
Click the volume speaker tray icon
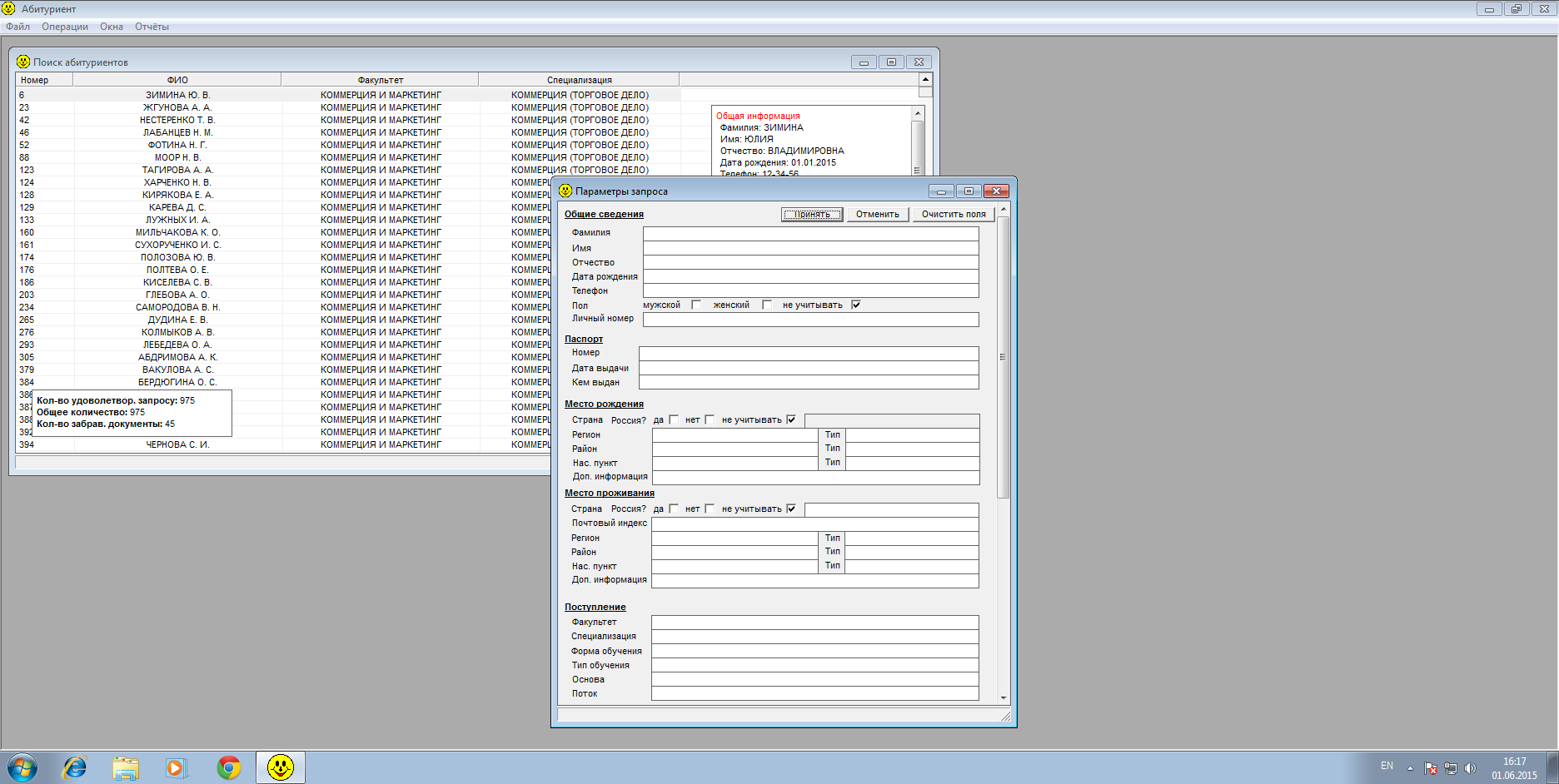coord(1470,767)
